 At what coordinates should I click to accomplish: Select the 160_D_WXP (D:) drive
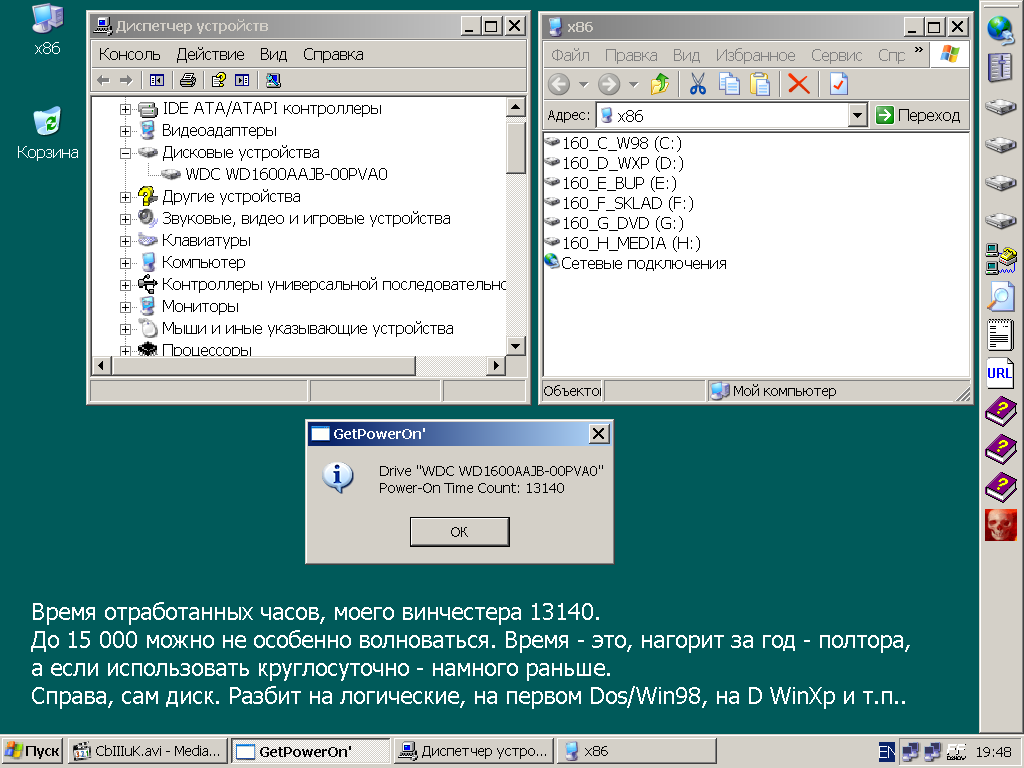(621, 163)
